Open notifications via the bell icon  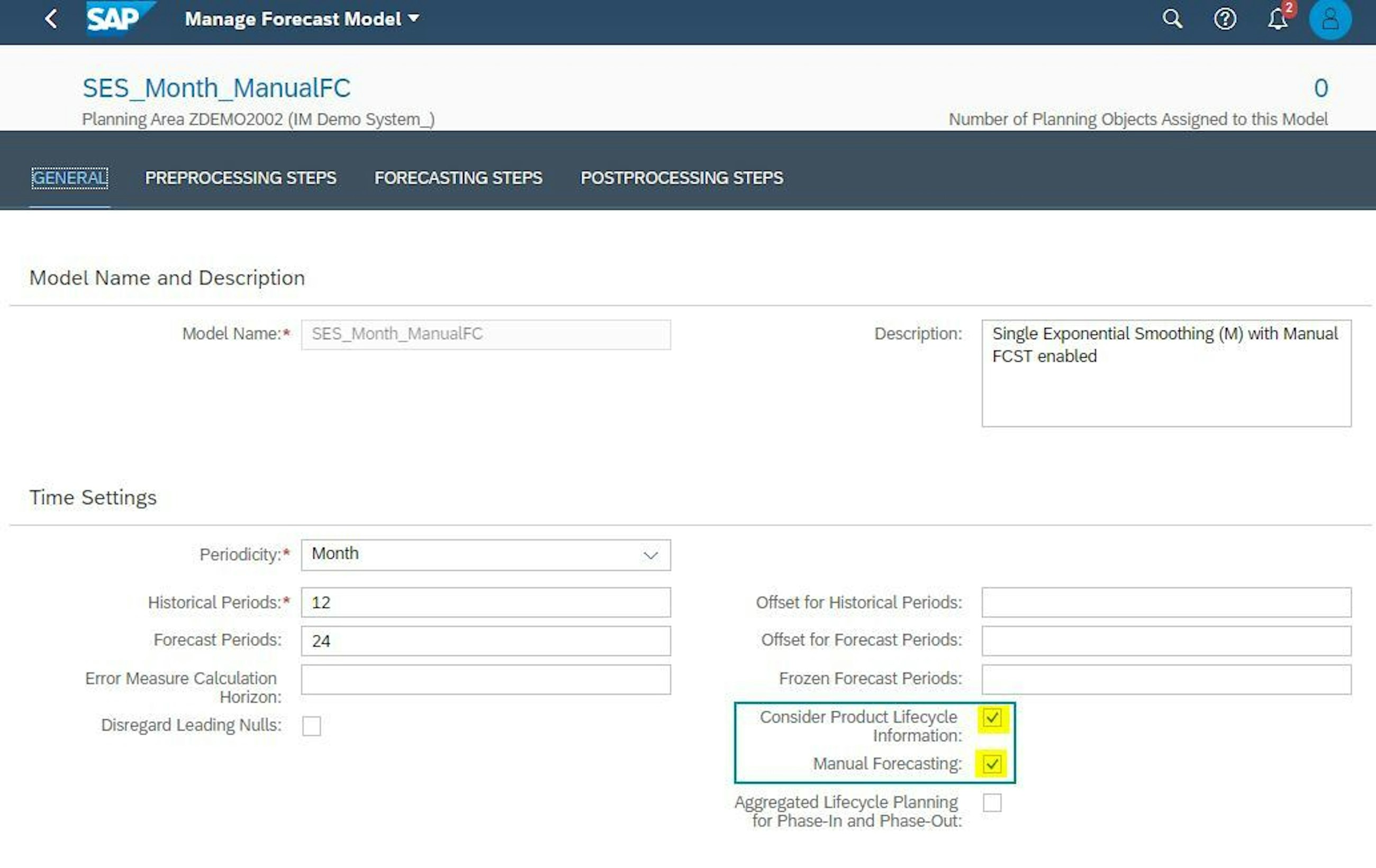pyautogui.click(x=1276, y=20)
